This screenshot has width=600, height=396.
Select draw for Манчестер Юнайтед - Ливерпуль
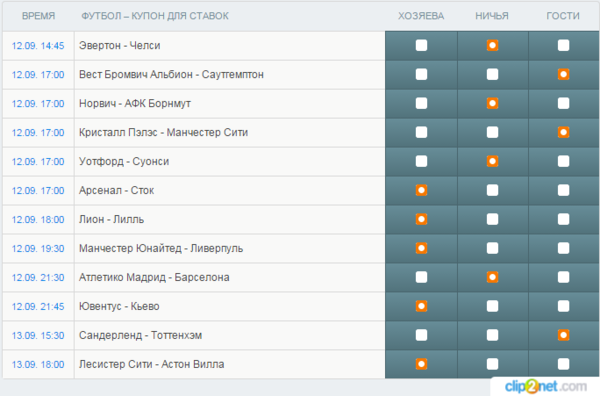coord(492,248)
